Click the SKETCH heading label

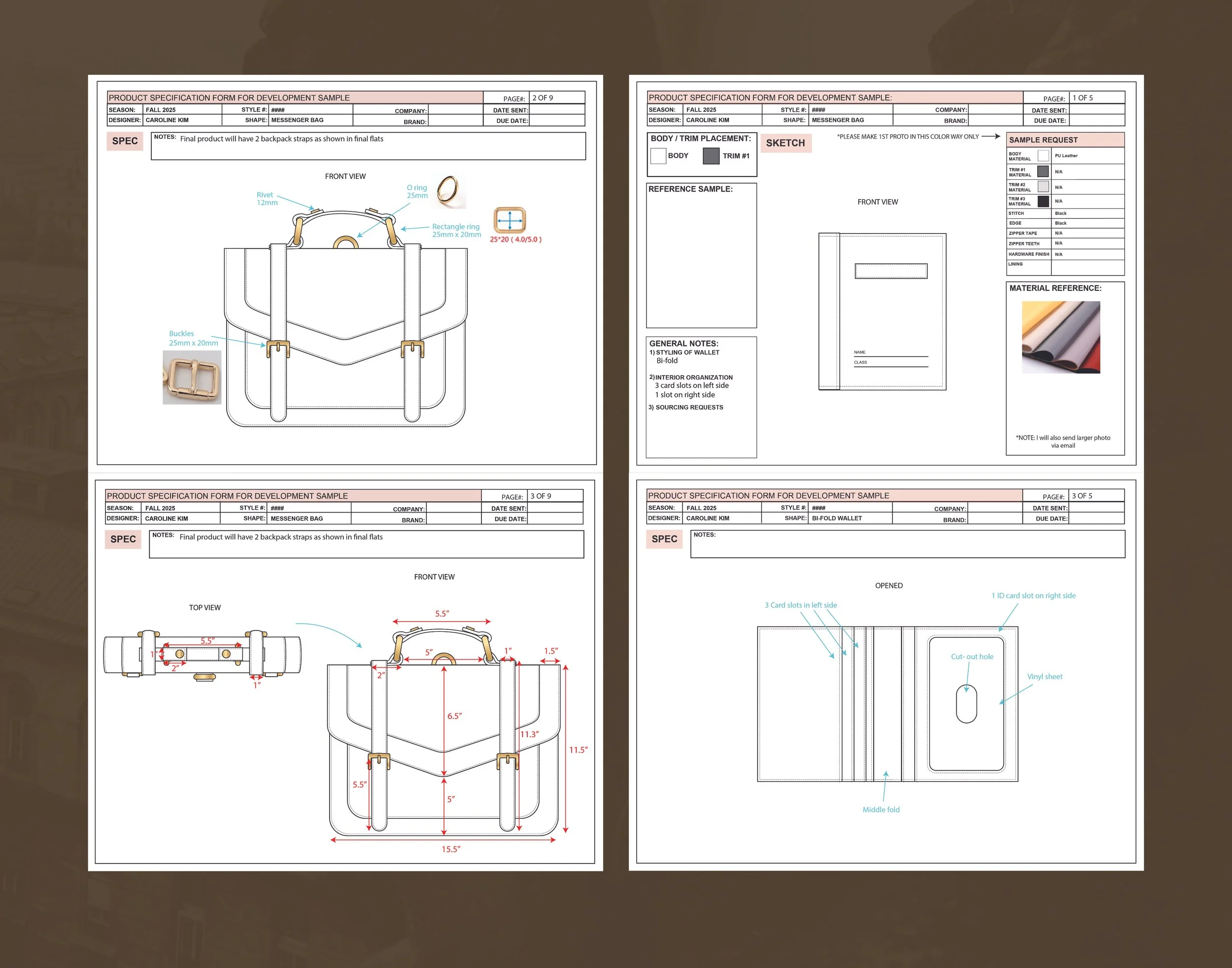[786, 143]
